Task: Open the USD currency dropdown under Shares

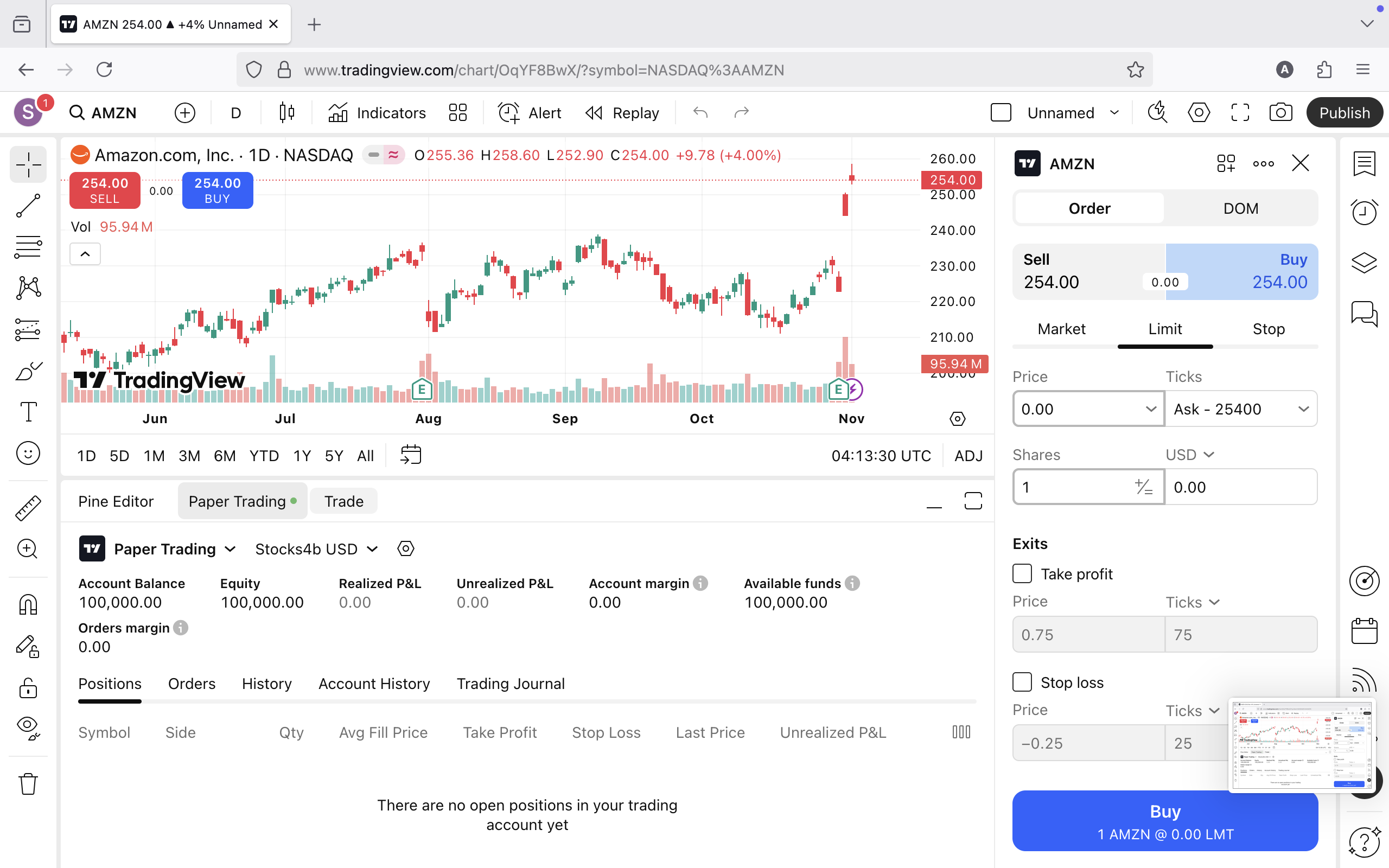Action: [x=1190, y=454]
